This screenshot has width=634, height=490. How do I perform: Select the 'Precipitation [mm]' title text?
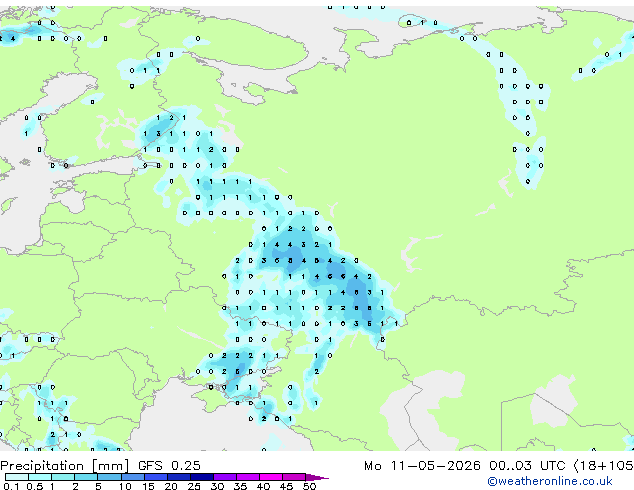64,466
